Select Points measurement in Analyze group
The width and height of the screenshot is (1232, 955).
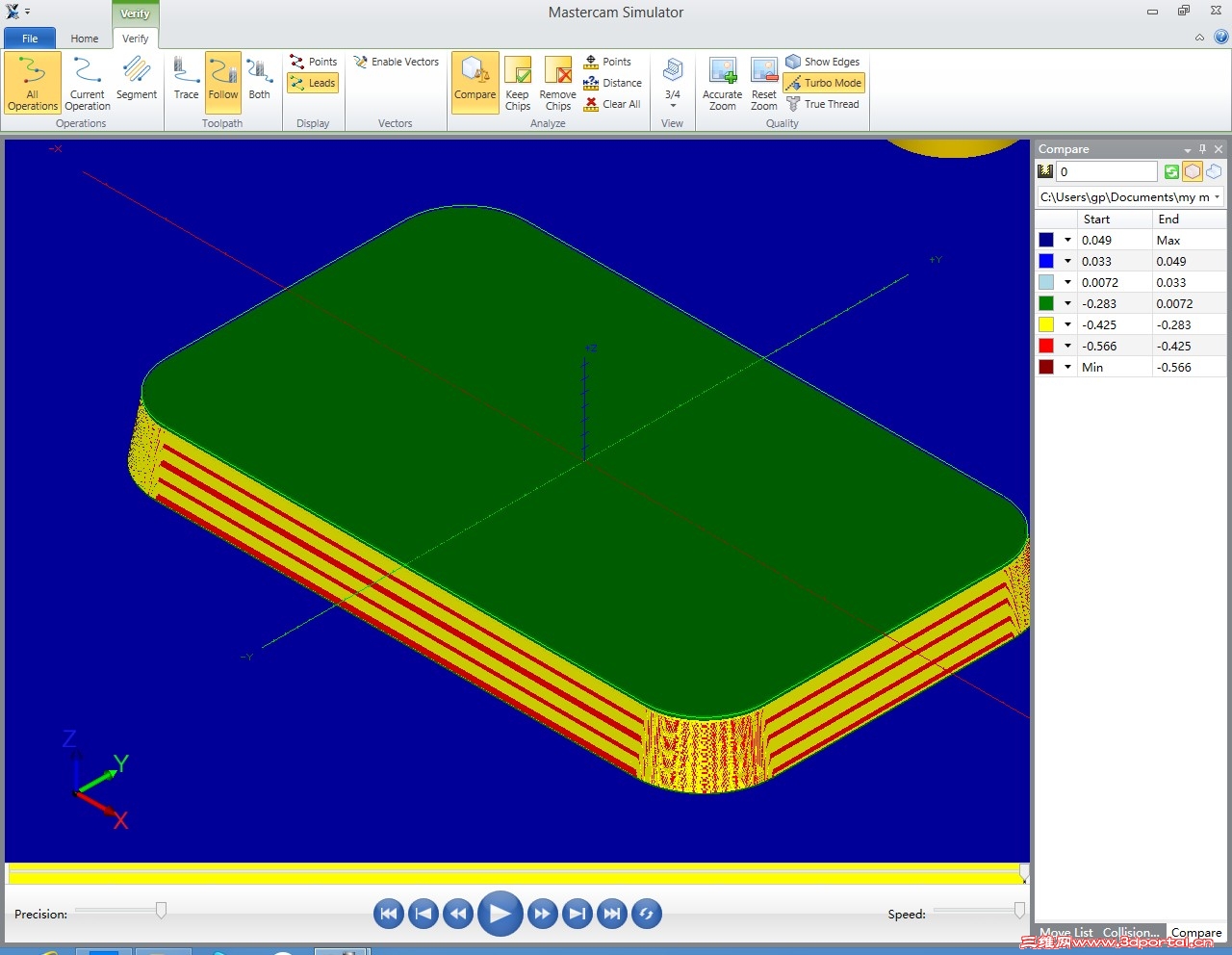[607, 62]
